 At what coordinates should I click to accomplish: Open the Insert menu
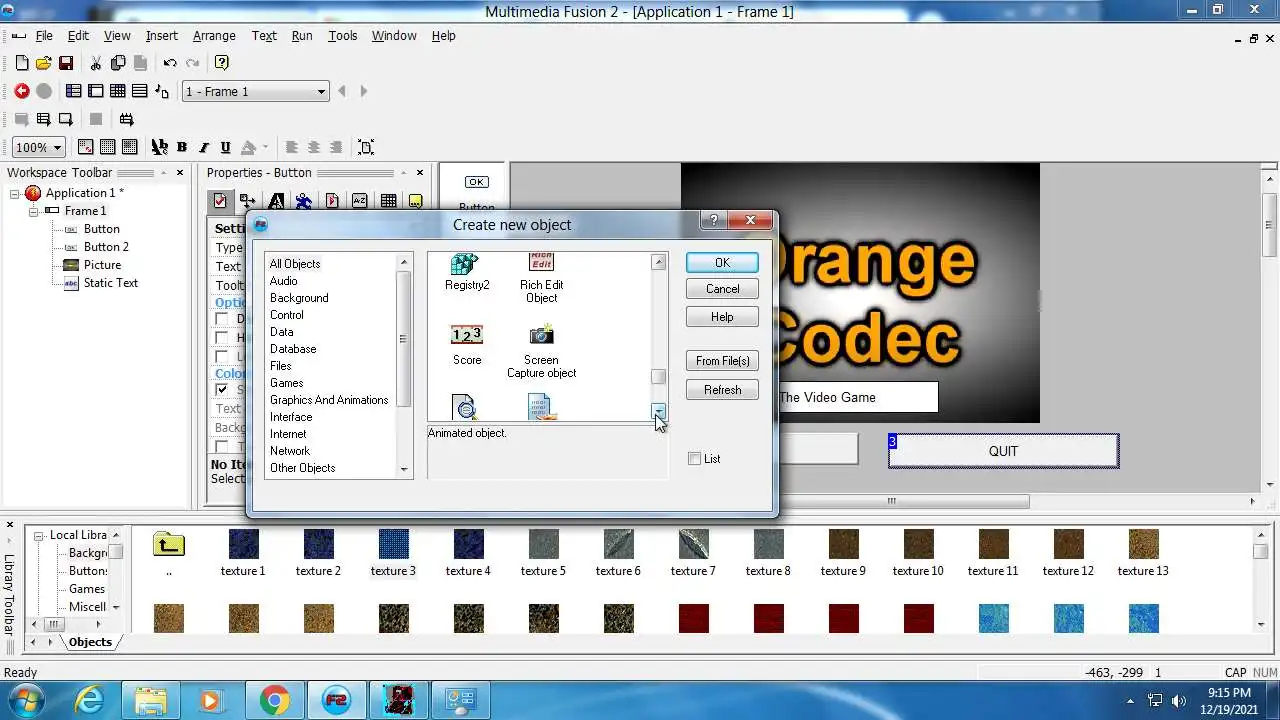pyautogui.click(x=162, y=35)
